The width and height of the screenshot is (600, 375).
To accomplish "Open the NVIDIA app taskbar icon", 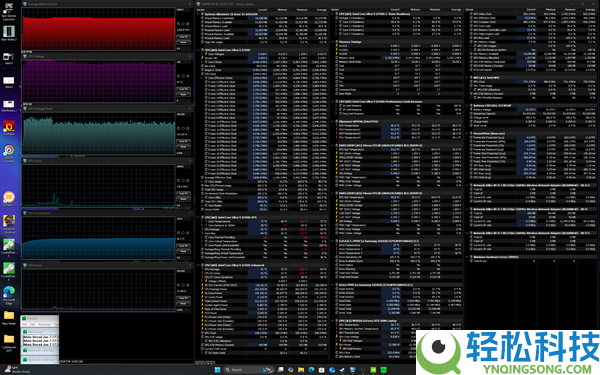I will 373,370.
